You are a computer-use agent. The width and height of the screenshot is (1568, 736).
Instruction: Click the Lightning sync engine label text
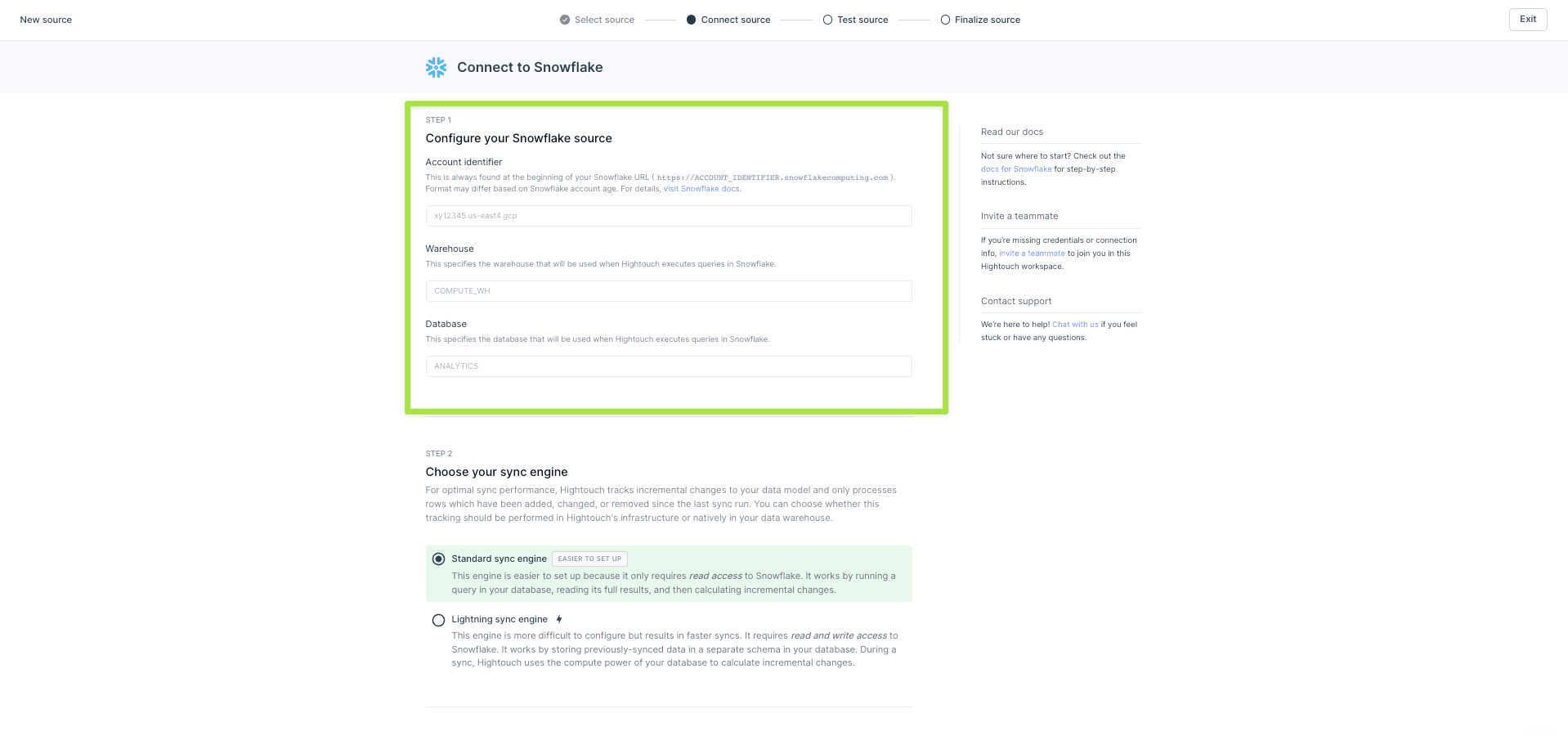pos(500,619)
